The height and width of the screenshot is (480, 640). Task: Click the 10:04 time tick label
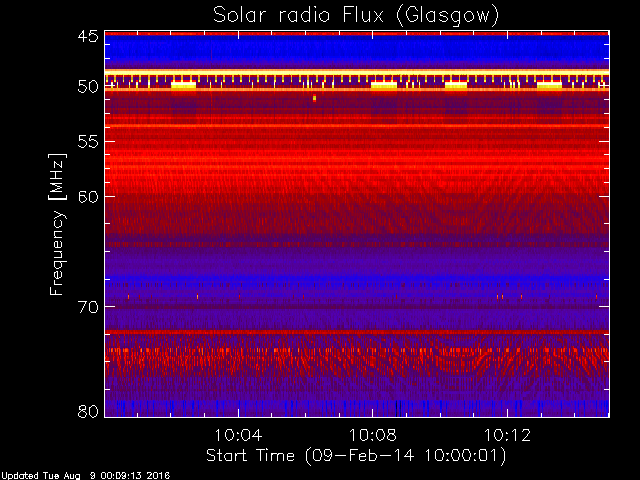(238, 435)
